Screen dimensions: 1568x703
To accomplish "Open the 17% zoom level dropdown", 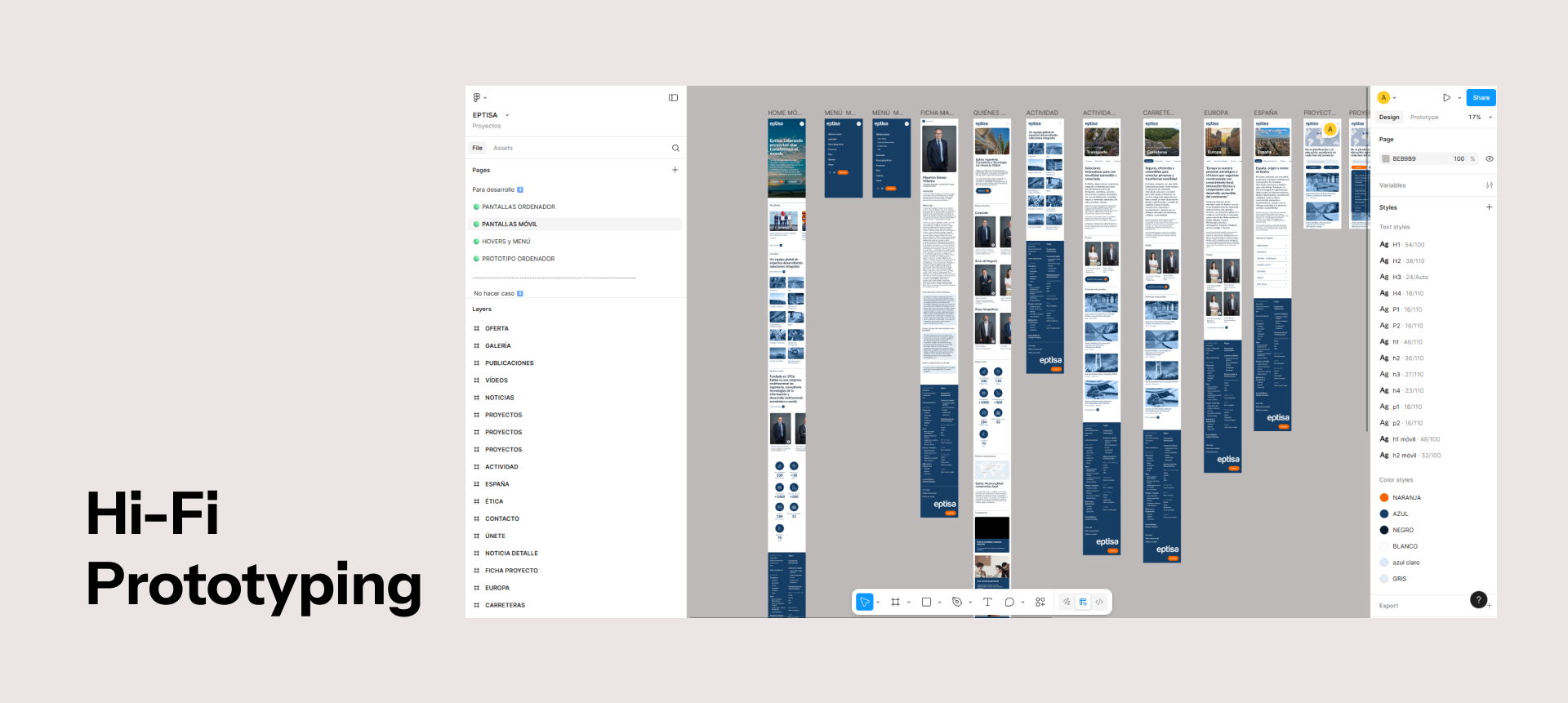I will (x=1480, y=118).
